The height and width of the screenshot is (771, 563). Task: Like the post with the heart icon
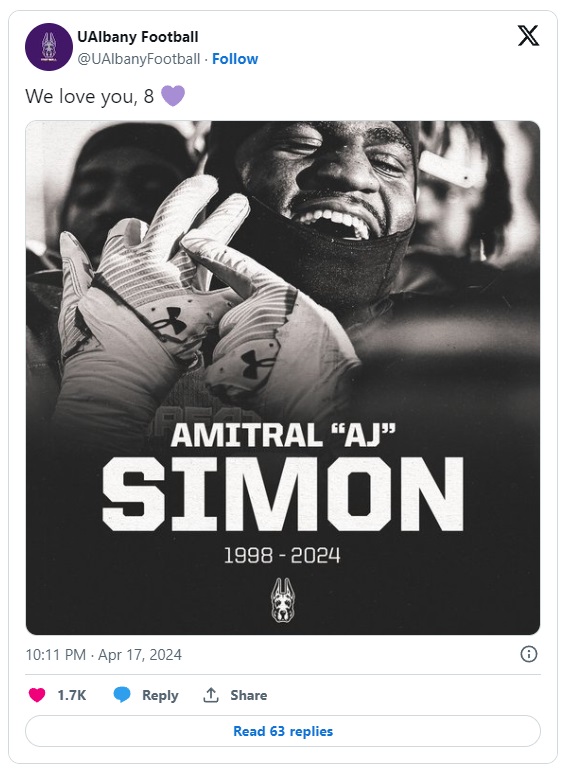point(37,695)
